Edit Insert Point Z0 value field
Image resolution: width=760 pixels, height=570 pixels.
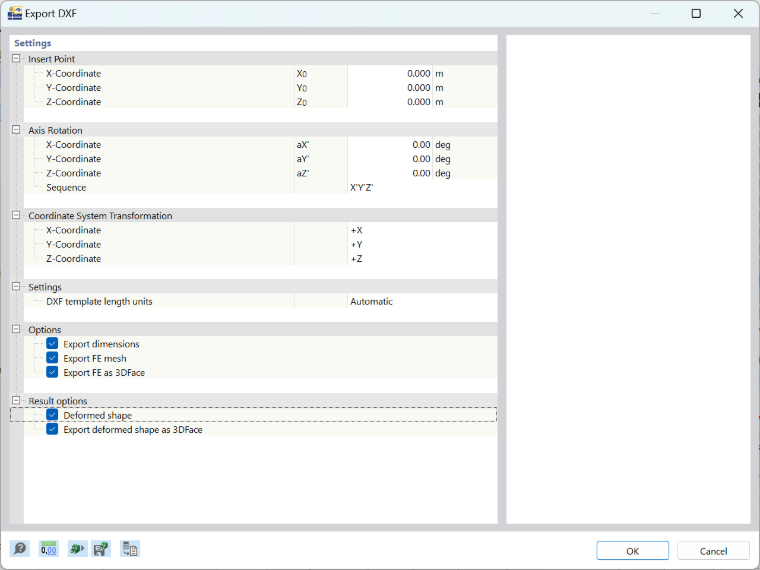[390, 102]
